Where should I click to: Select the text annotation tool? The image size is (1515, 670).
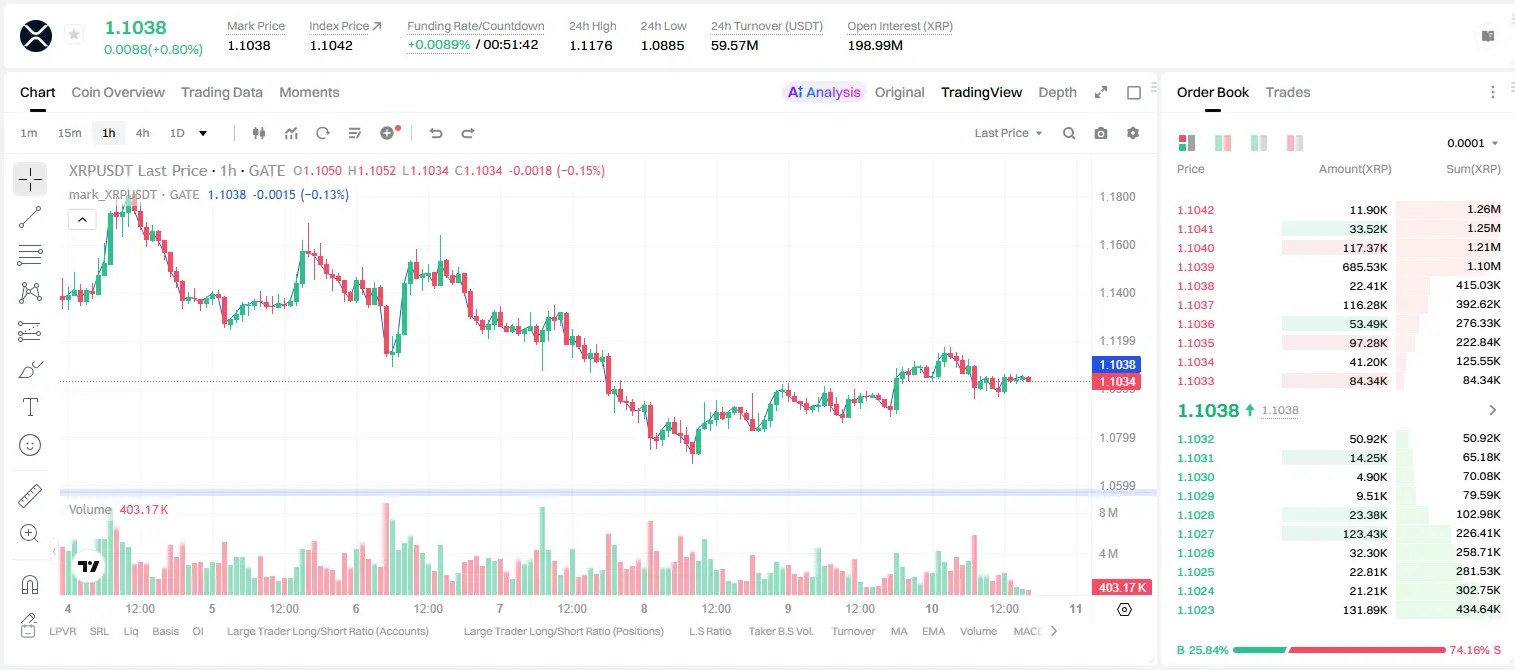point(30,407)
